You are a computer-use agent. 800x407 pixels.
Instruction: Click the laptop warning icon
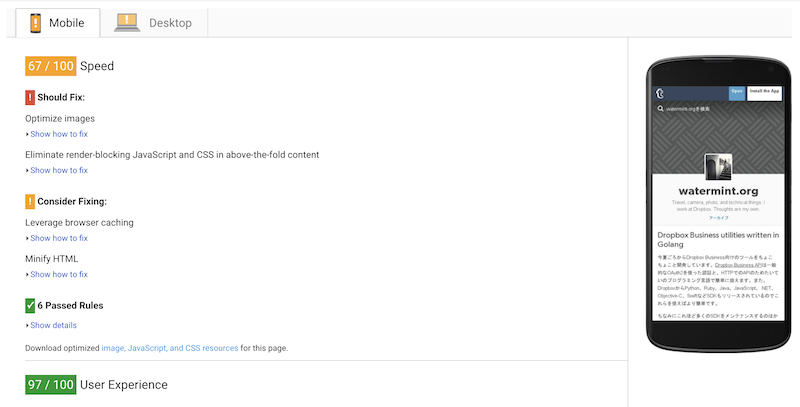(127, 21)
